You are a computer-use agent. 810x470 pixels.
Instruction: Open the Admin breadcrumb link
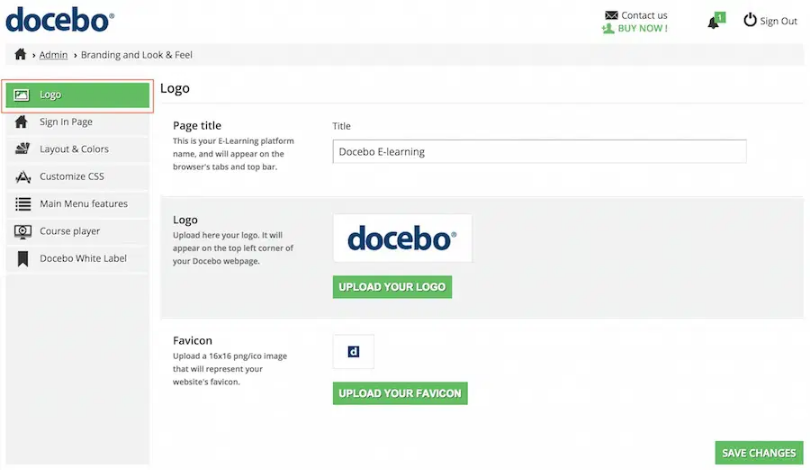[53, 55]
